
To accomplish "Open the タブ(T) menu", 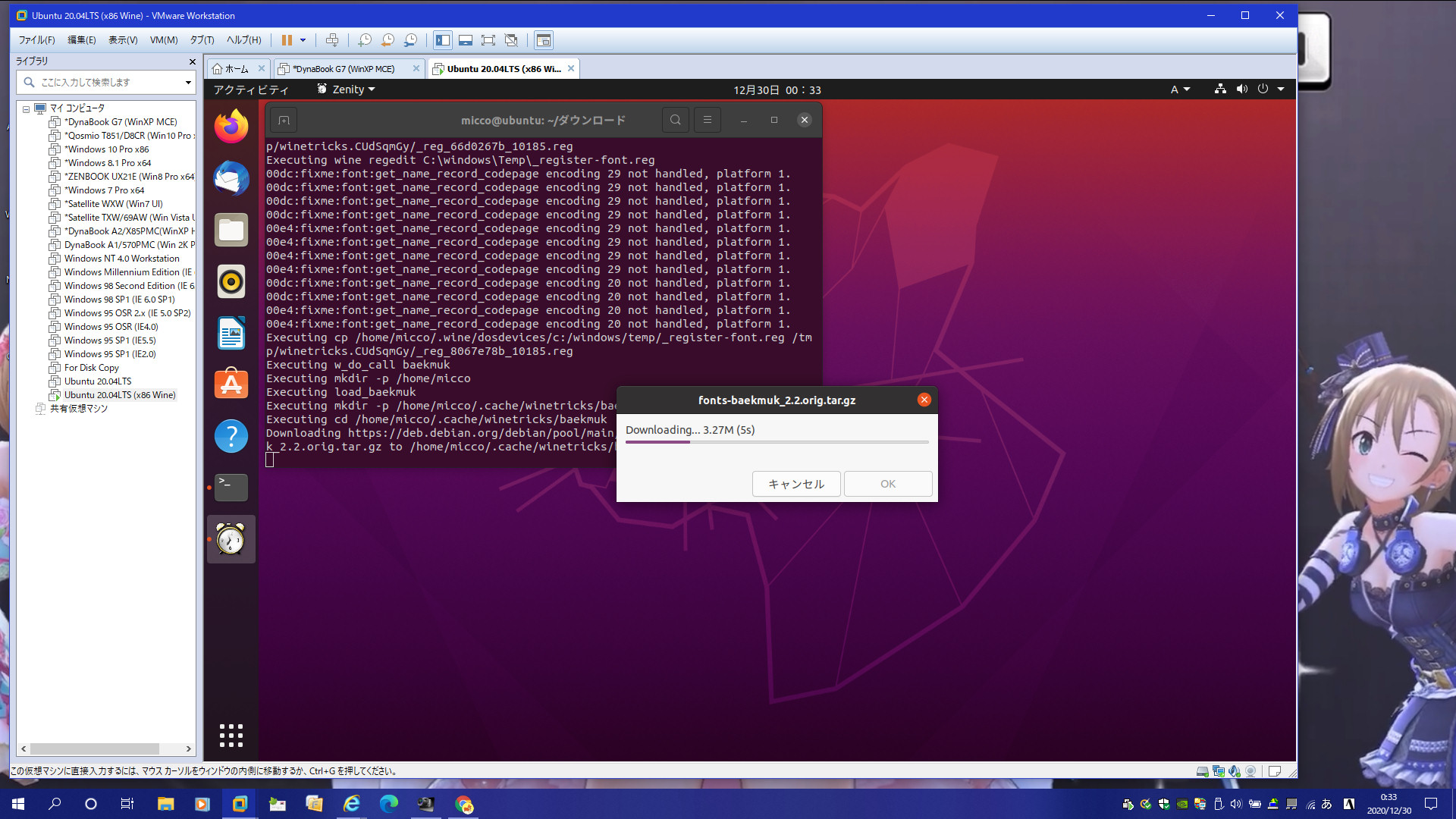I will [x=202, y=40].
